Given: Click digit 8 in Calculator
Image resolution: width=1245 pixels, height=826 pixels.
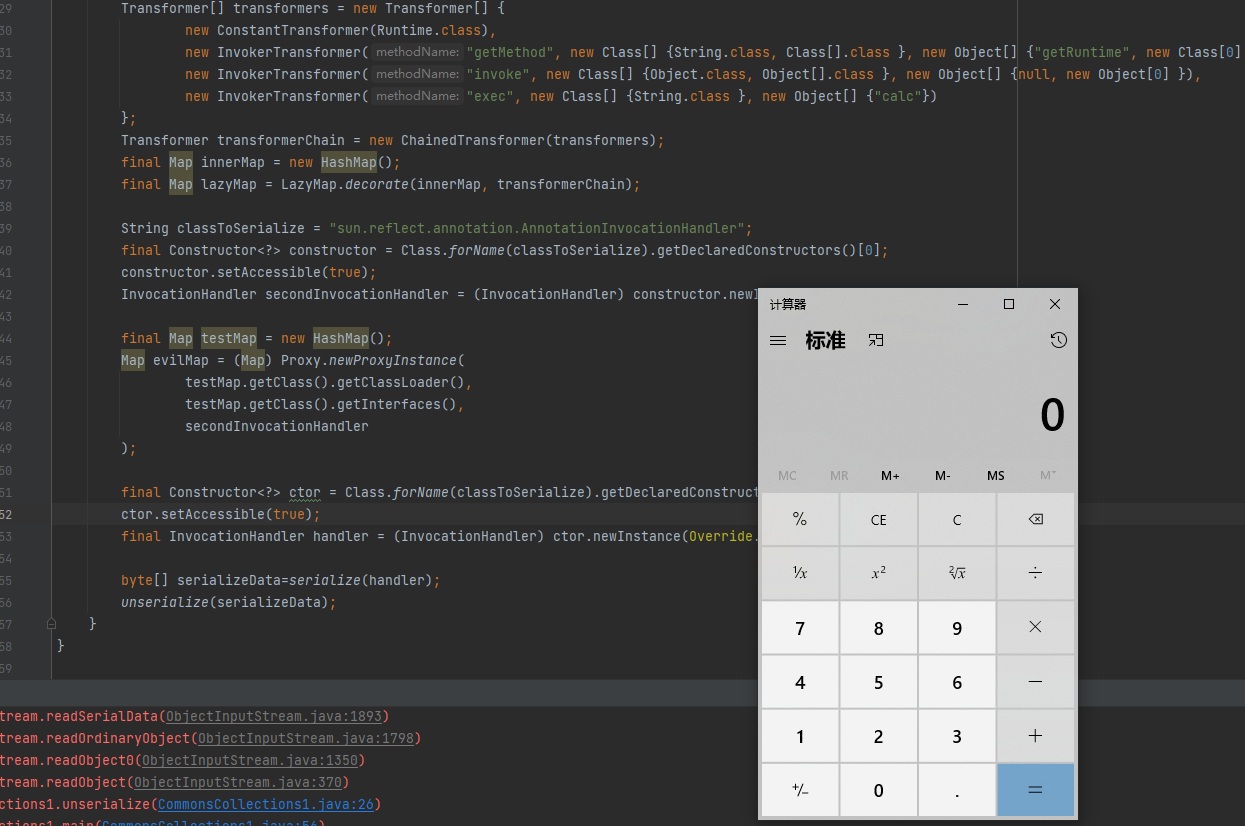Looking at the screenshot, I should pyautogui.click(x=878, y=627).
